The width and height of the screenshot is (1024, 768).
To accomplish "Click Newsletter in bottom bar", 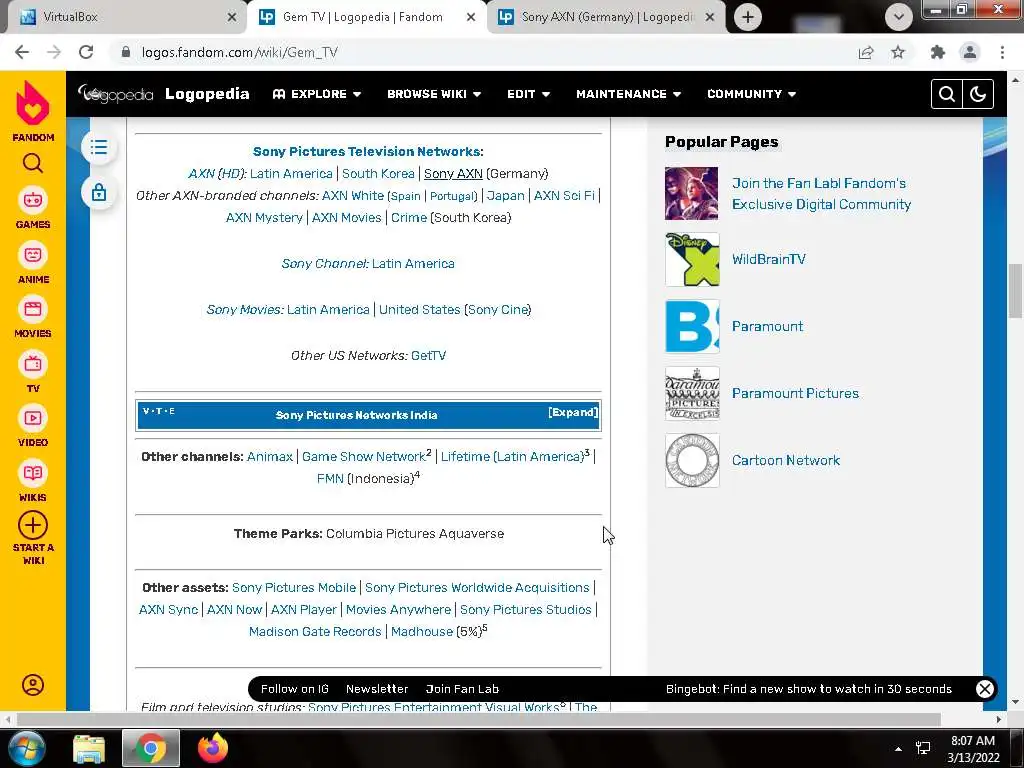I will click(377, 689).
